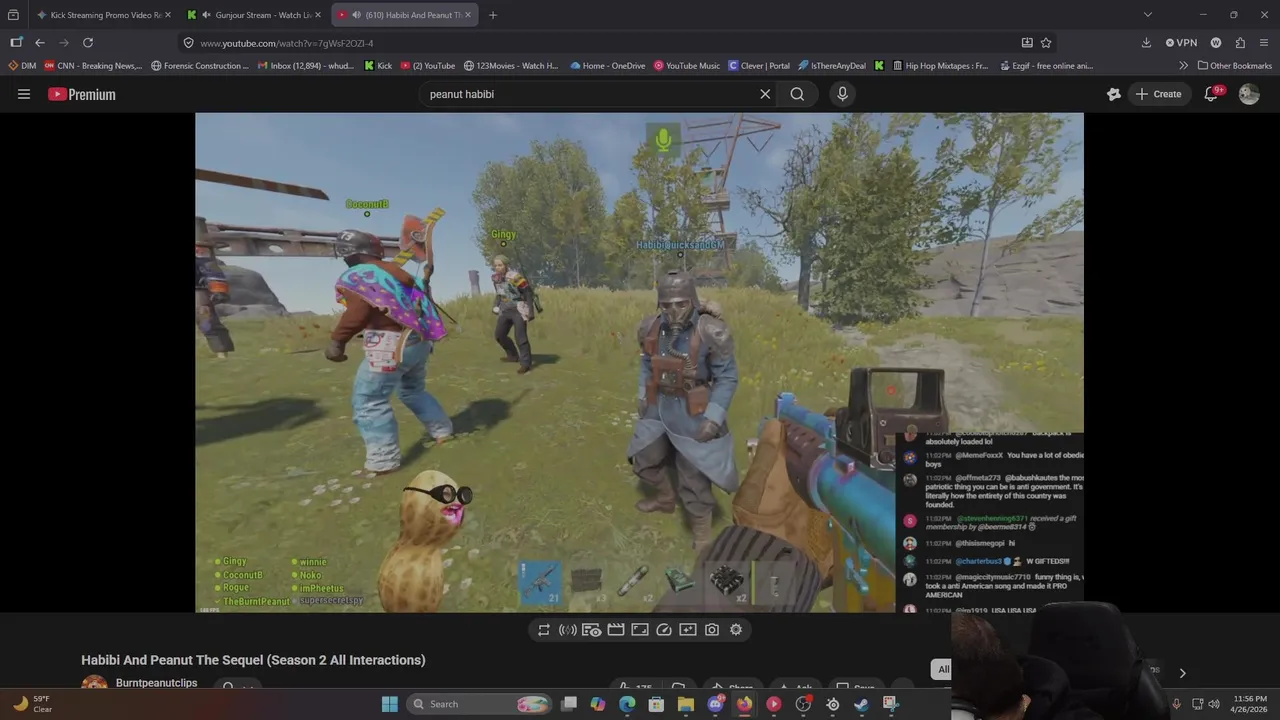Open enhancer settings gear below video
The image size is (1280, 720).
(736, 630)
